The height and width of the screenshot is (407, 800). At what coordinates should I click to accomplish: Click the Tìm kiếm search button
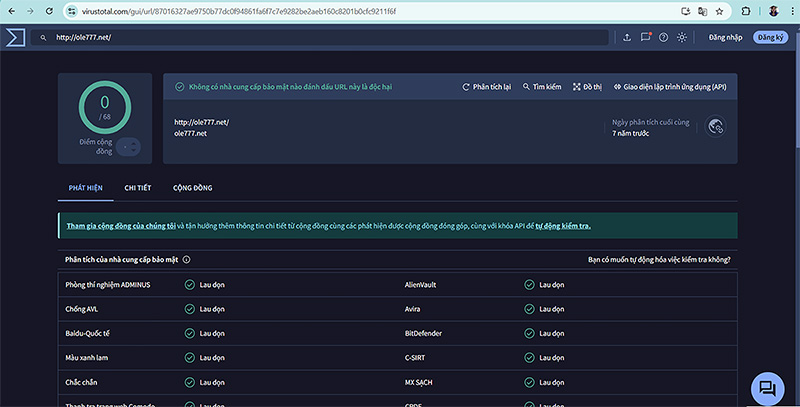542,87
